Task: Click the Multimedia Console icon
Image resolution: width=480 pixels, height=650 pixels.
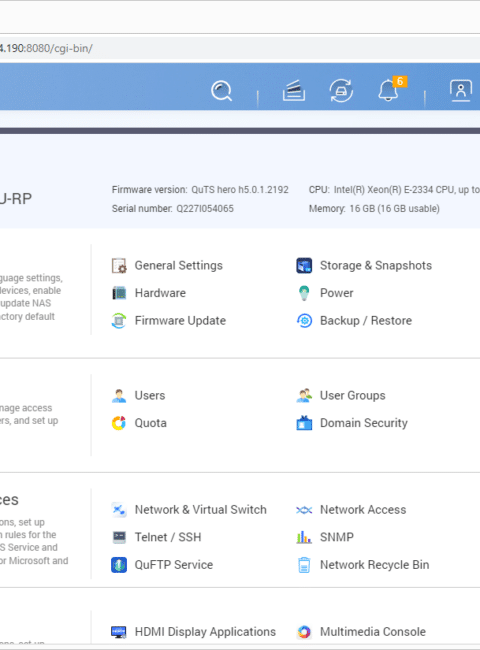Action: 304,632
